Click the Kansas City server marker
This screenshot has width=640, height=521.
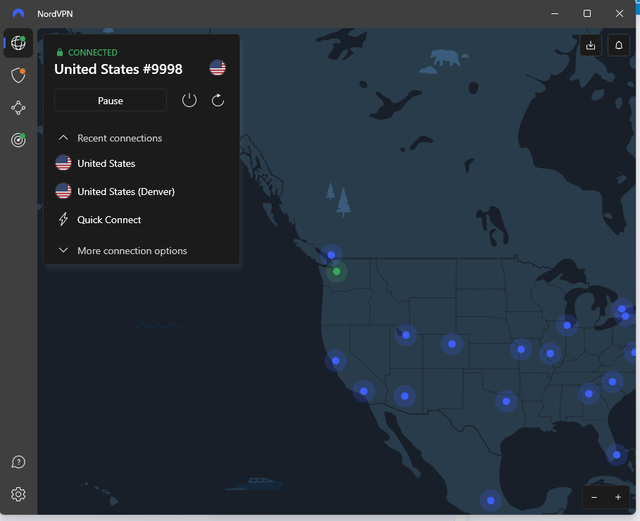(x=521, y=350)
